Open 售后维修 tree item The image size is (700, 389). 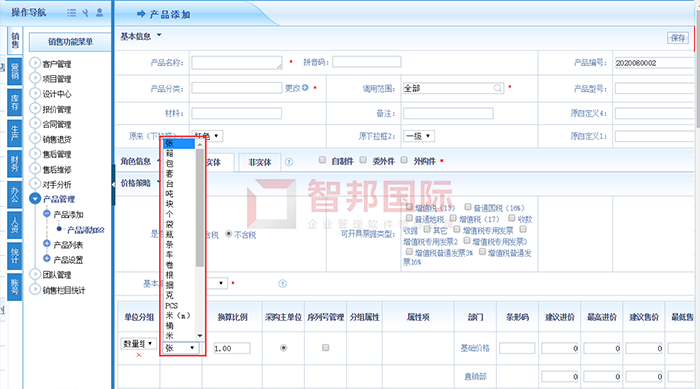coord(57,170)
